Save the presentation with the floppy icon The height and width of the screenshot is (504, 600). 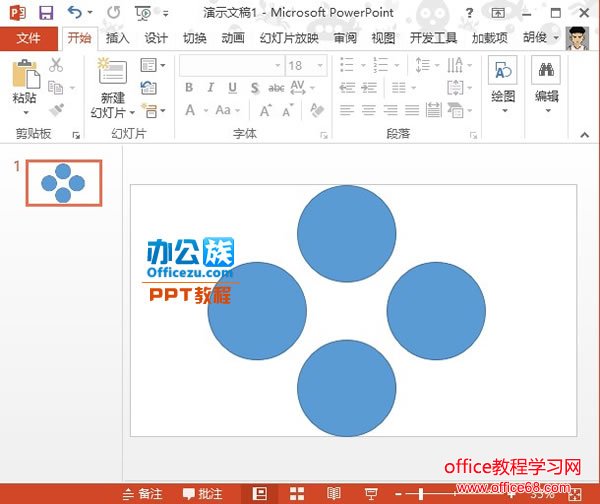46,13
